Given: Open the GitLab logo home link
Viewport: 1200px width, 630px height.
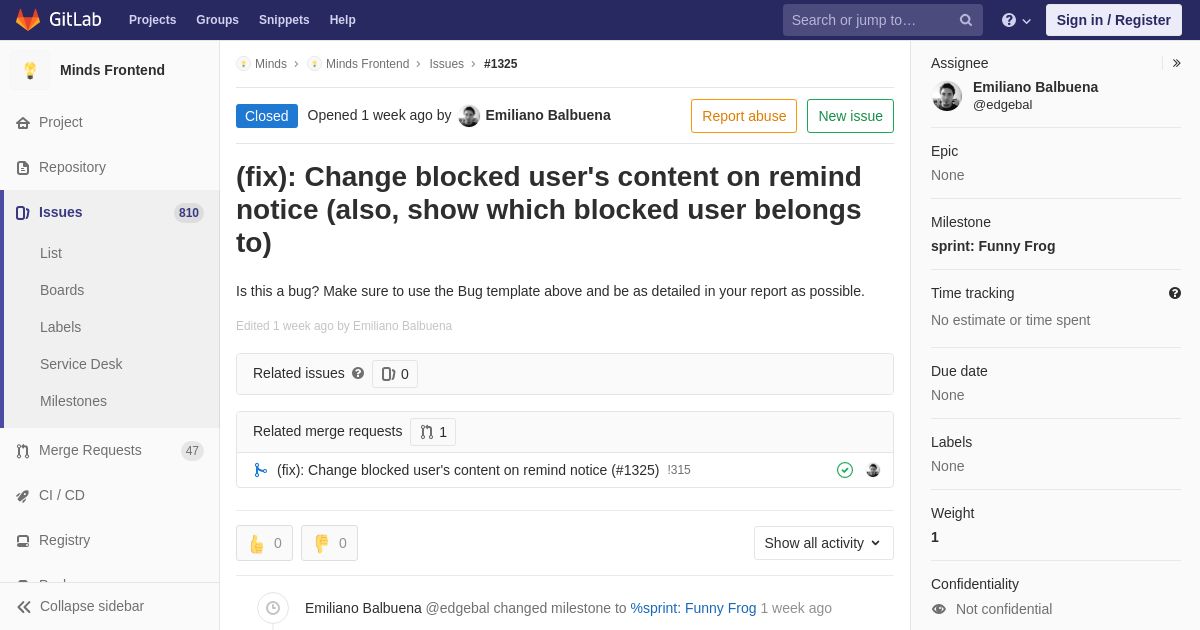Looking at the screenshot, I should [x=57, y=20].
